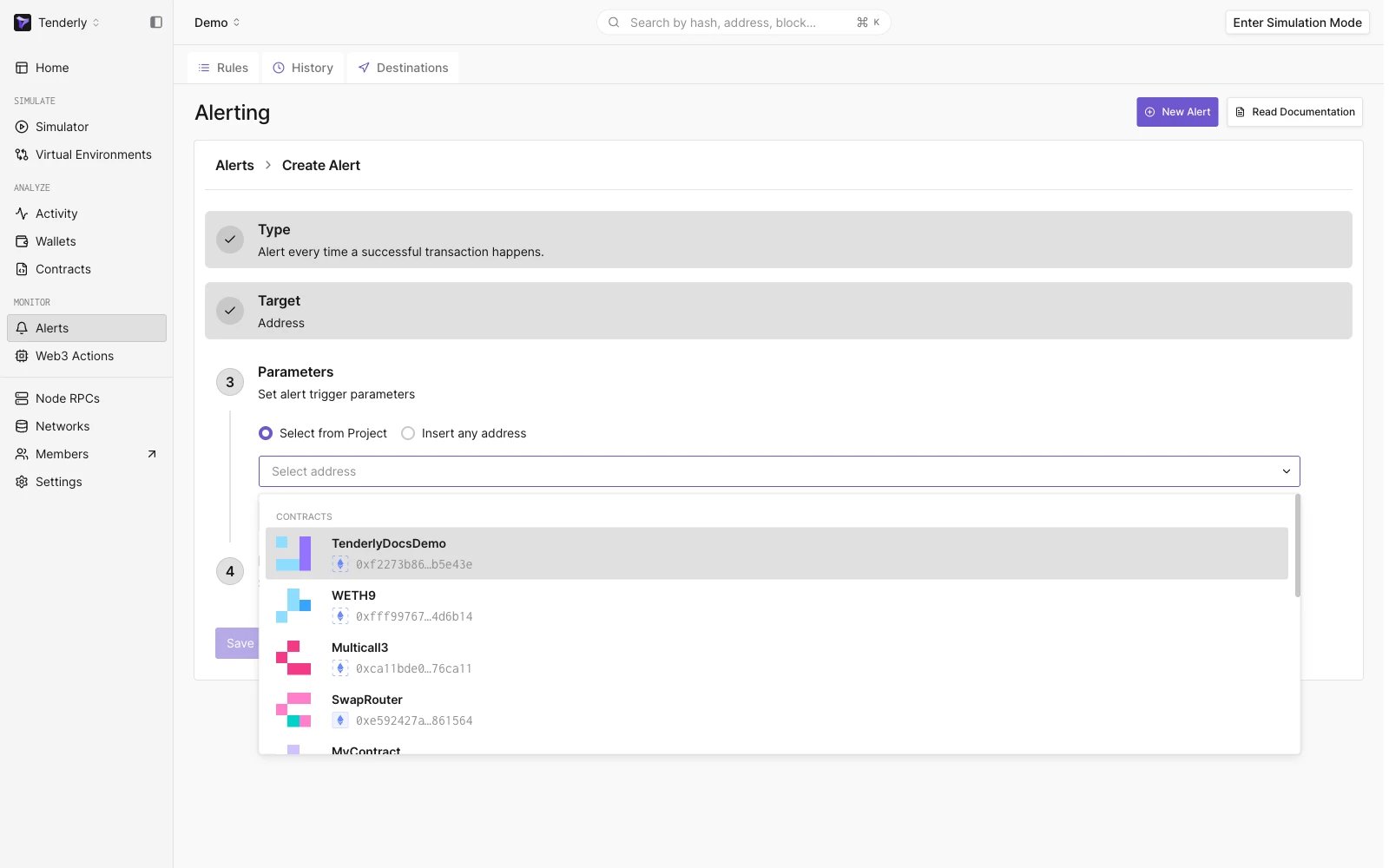Click the Settings gear icon
Viewport: 1389px width, 868px height.
[x=22, y=482]
